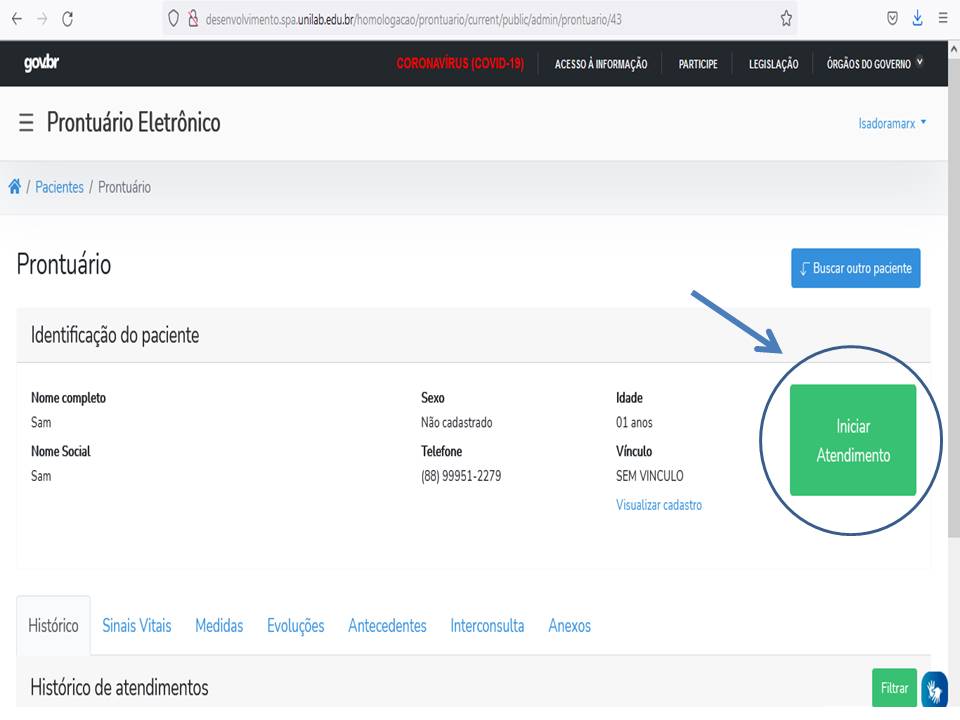Go to Pacientes in breadcrumb
960x720 pixels.
click(59, 187)
